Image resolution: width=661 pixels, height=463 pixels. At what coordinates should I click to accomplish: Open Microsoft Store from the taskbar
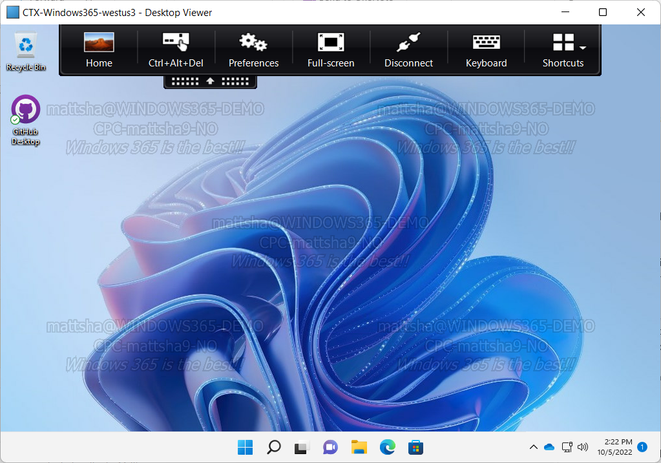[416, 447]
